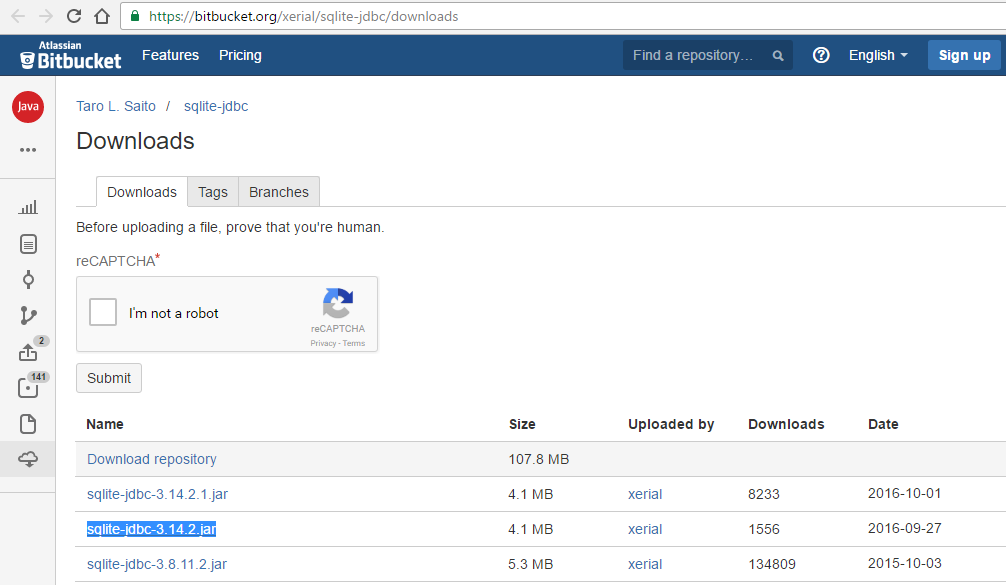1006x585 pixels.
Task: Click the Name column header
Action: (105, 424)
